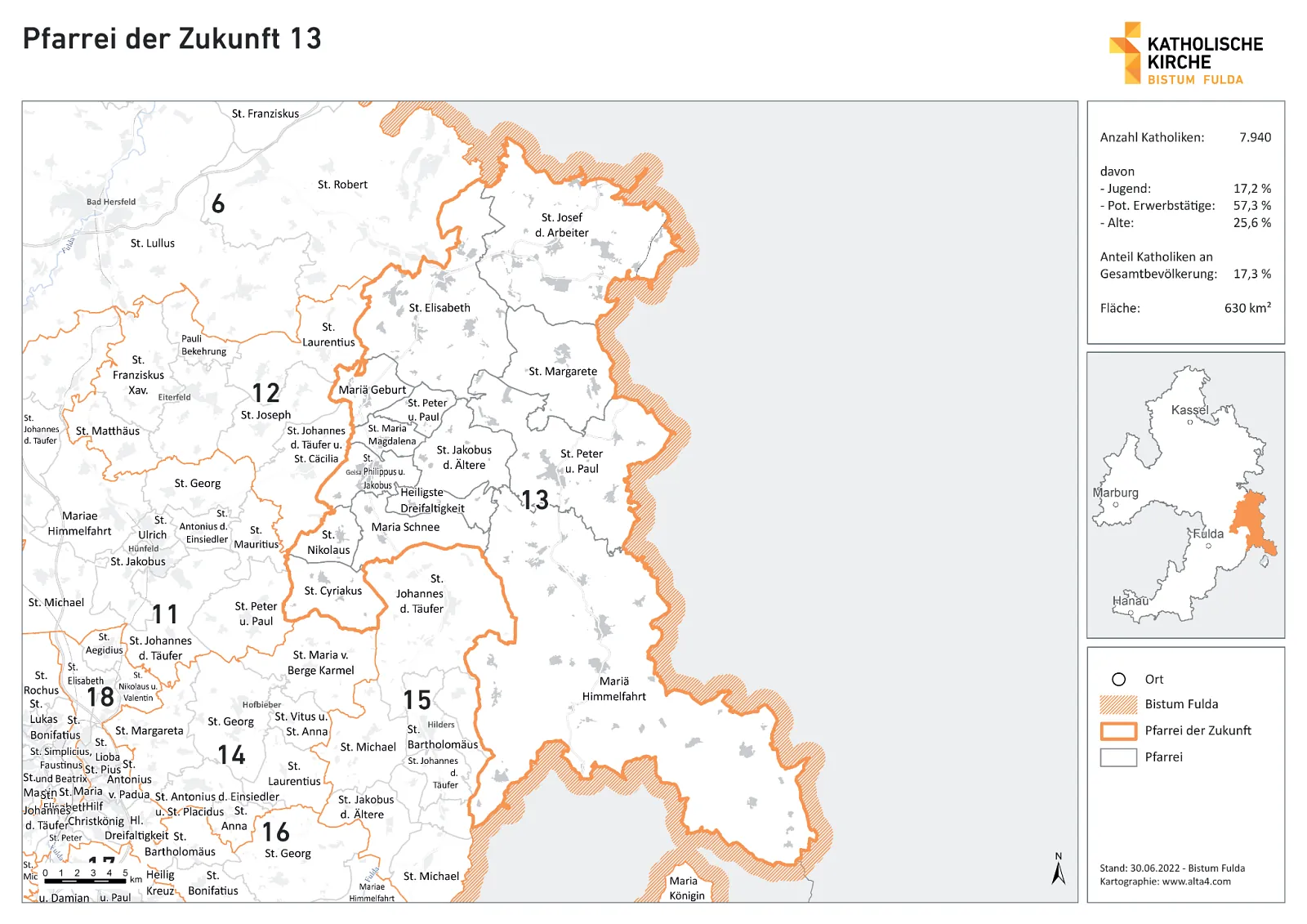
Task: Click the Kassel city marker circle
Action: click(x=1189, y=422)
